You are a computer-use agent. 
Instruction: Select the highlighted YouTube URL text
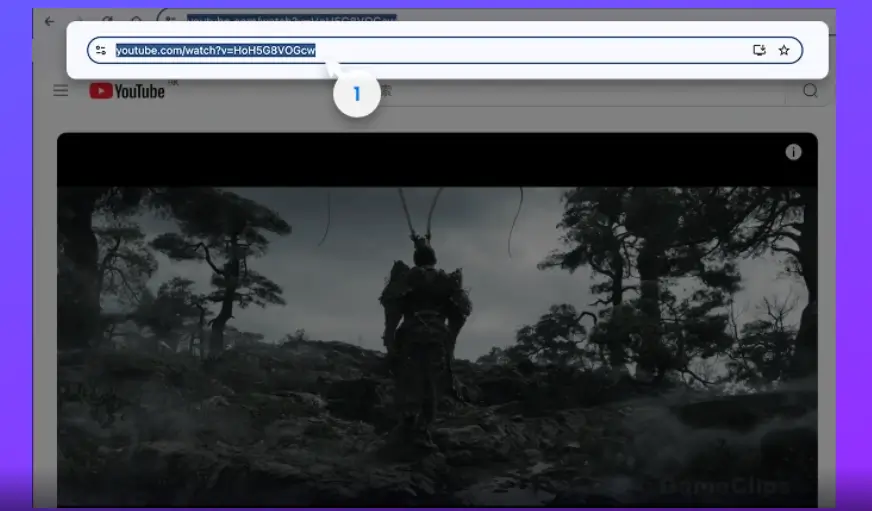pos(215,50)
